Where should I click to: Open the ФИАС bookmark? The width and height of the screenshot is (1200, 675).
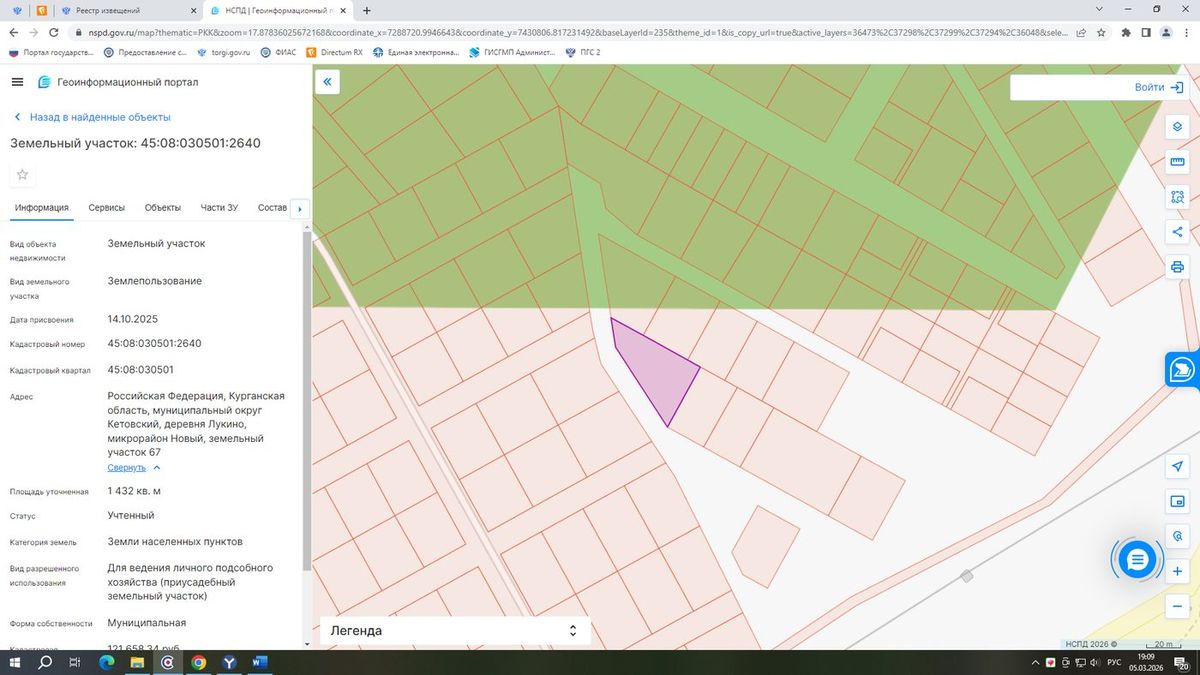coord(279,52)
